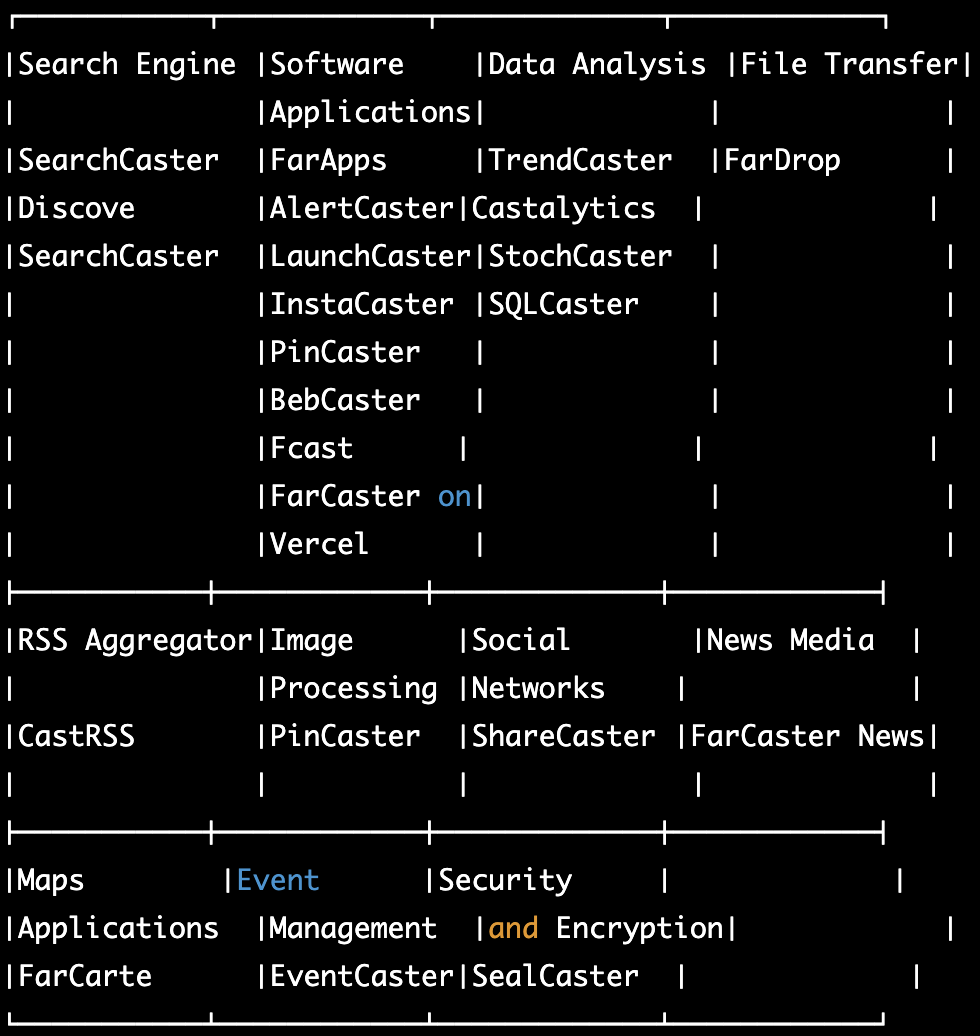Click the 'FarCarte' entry

tap(85, 976)
